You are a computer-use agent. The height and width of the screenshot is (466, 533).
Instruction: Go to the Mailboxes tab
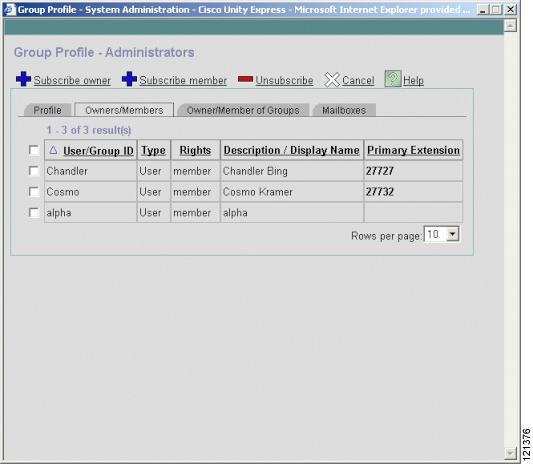pos(344,110)
